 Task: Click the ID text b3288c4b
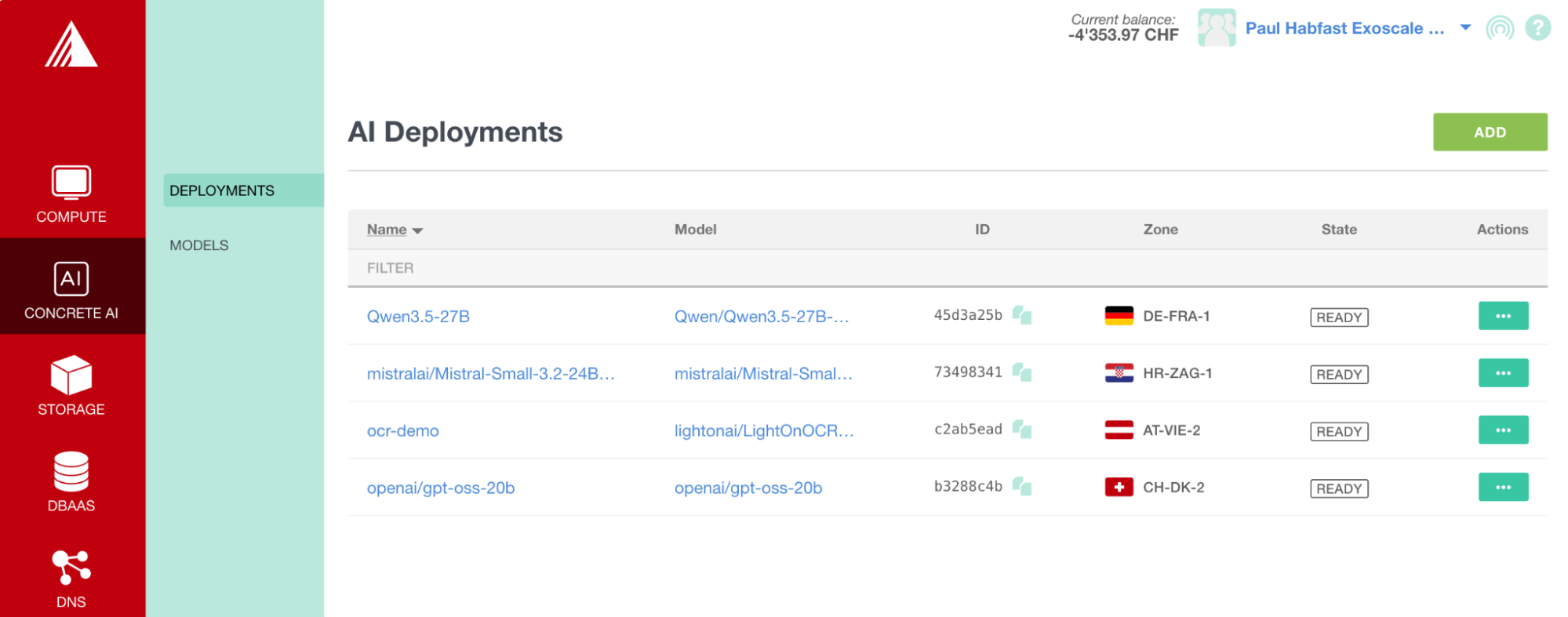pos(968,487)
